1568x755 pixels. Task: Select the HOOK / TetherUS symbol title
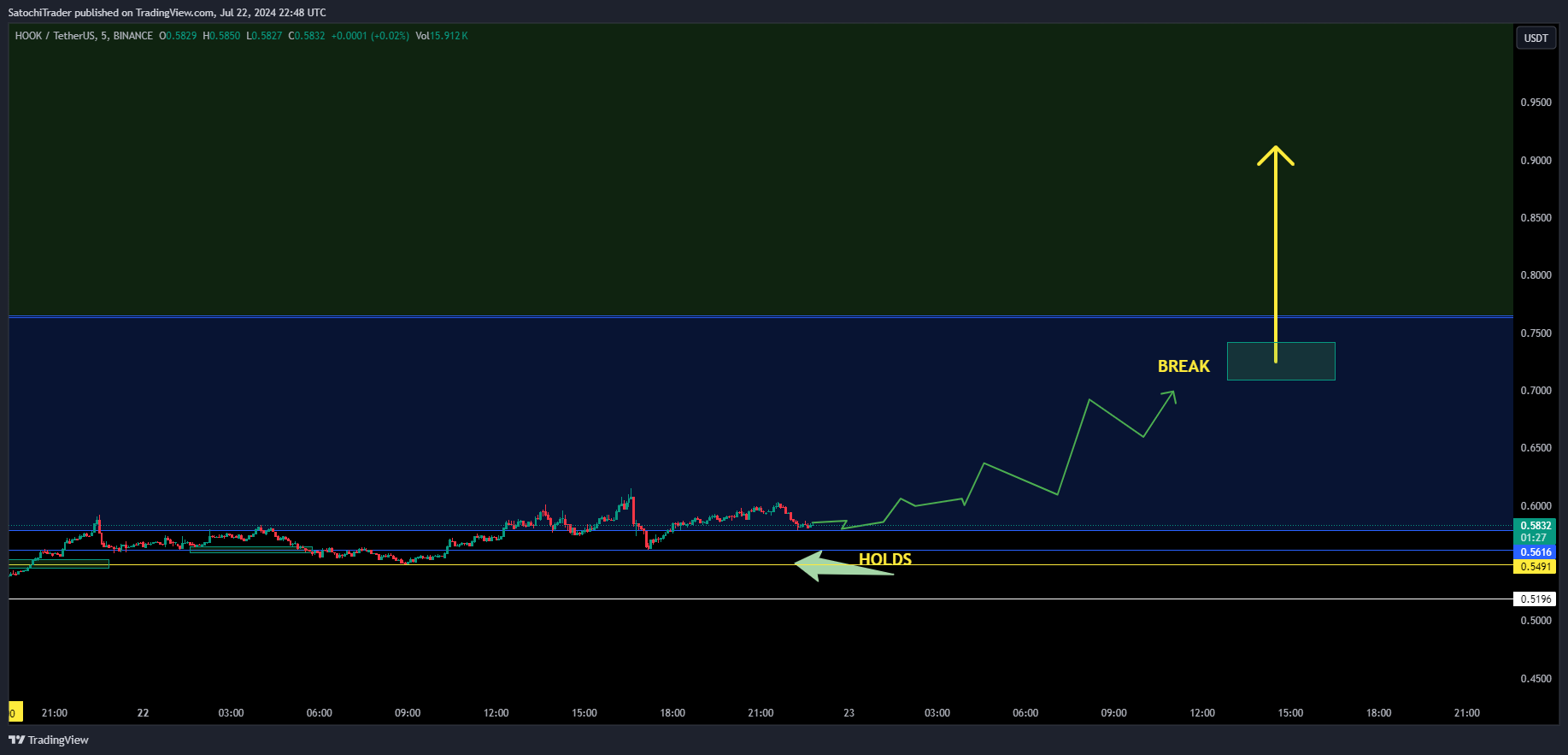click(55, 36)
